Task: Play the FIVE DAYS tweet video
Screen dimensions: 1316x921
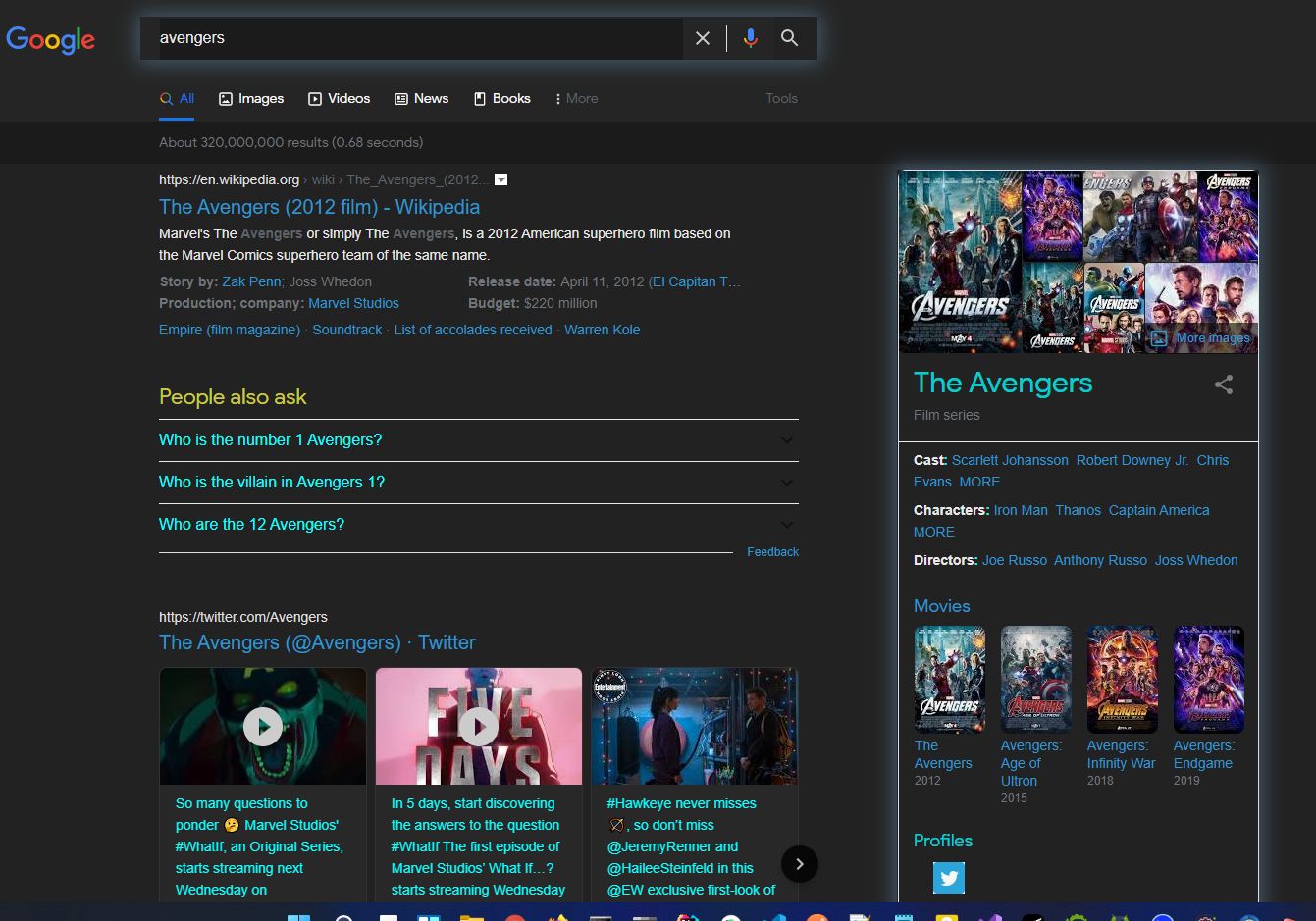Action: 479,727
